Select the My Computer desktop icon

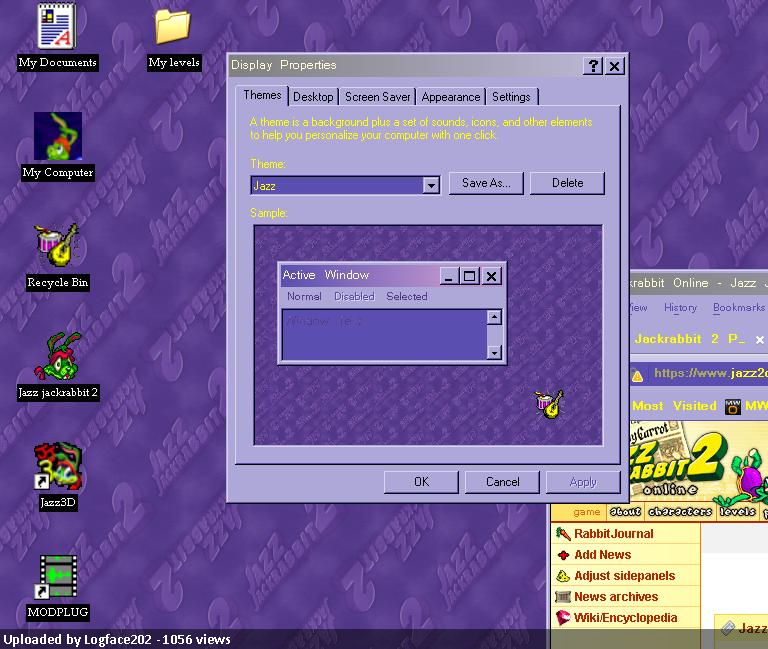click(57, 137)
